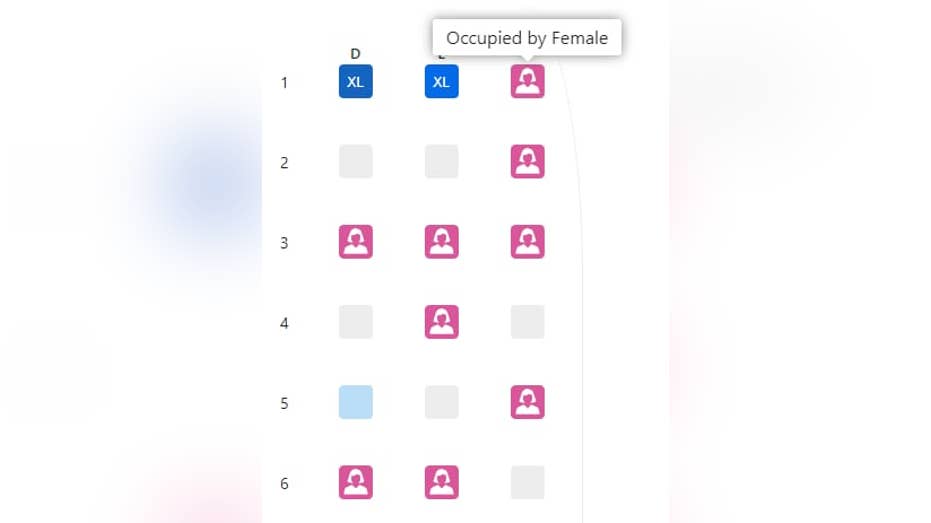Choose empty grey middle seat in row 5
This screenshot has height=523, width=931.
pos(441,402)
